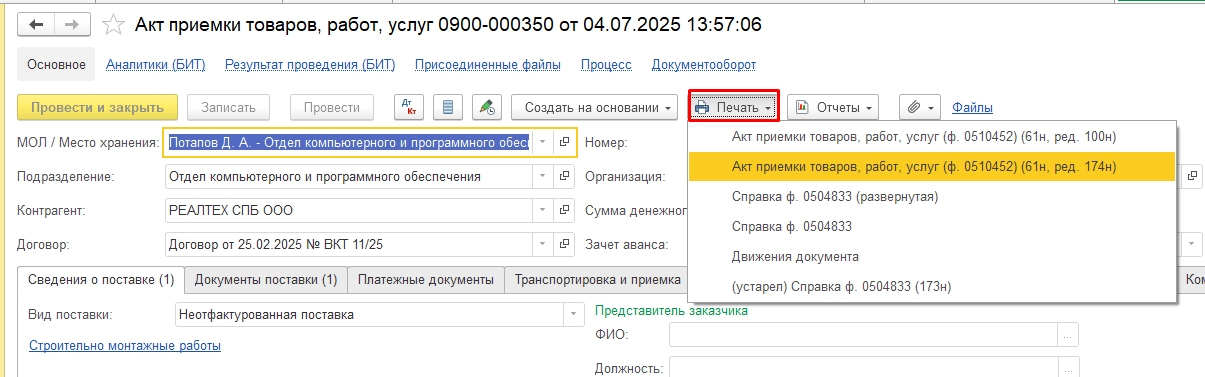
Task: Open Присоединенные файлы section
Action: point(488,65)
